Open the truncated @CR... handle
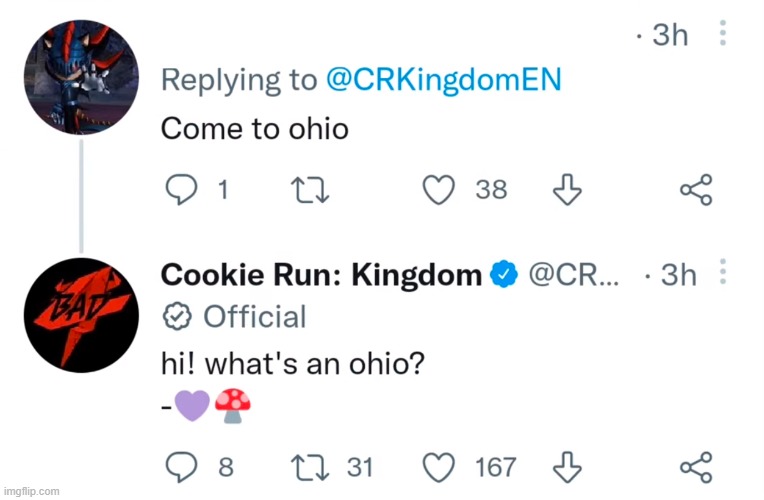 (x=573, y=275)
